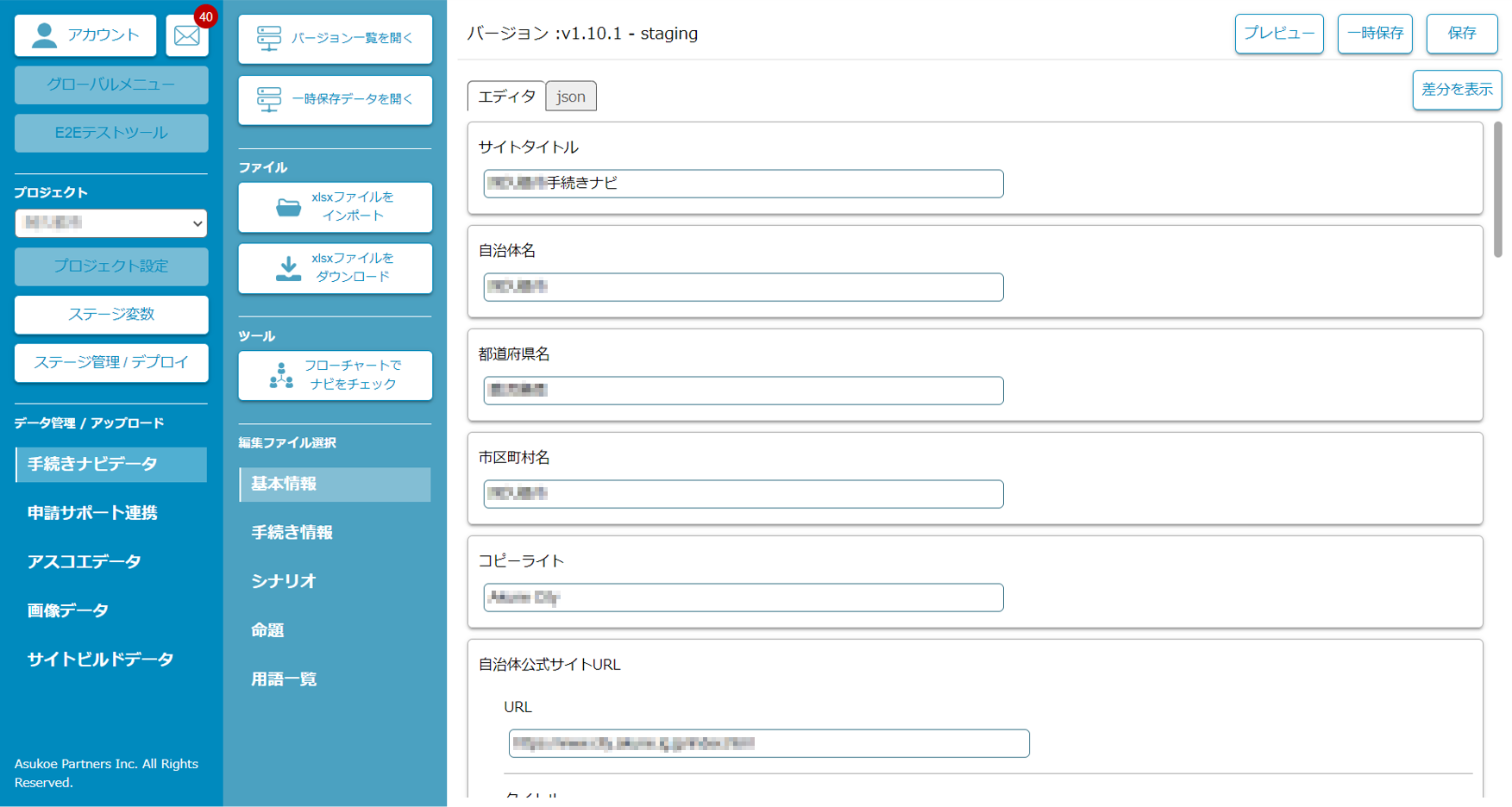Open the mail notifications envelope icon
Image resolution: width=1512 pixels, height=807 pixels.
click(x=186, y=36)
